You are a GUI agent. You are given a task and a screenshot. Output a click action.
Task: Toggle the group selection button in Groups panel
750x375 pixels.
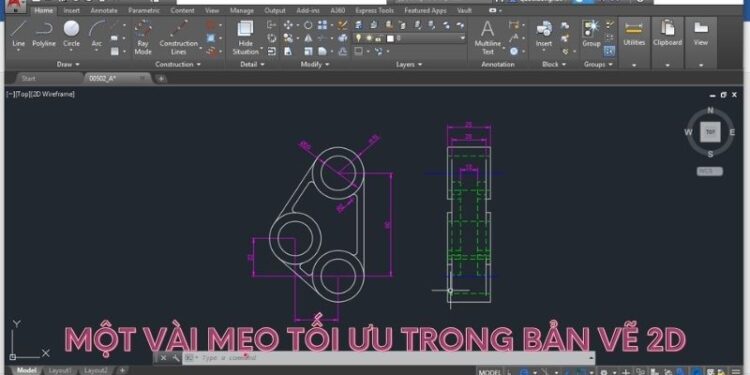[x=609, y=51]
